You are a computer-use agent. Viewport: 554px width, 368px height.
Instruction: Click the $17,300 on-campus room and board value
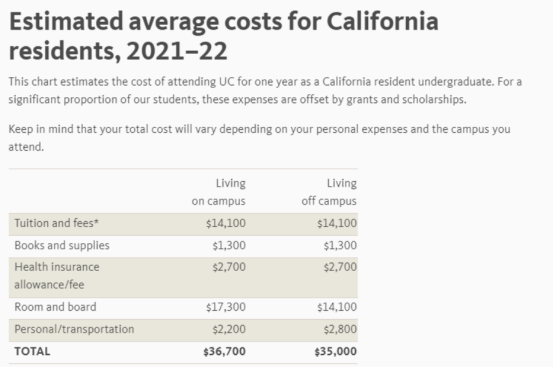click(x=226, y=307)
